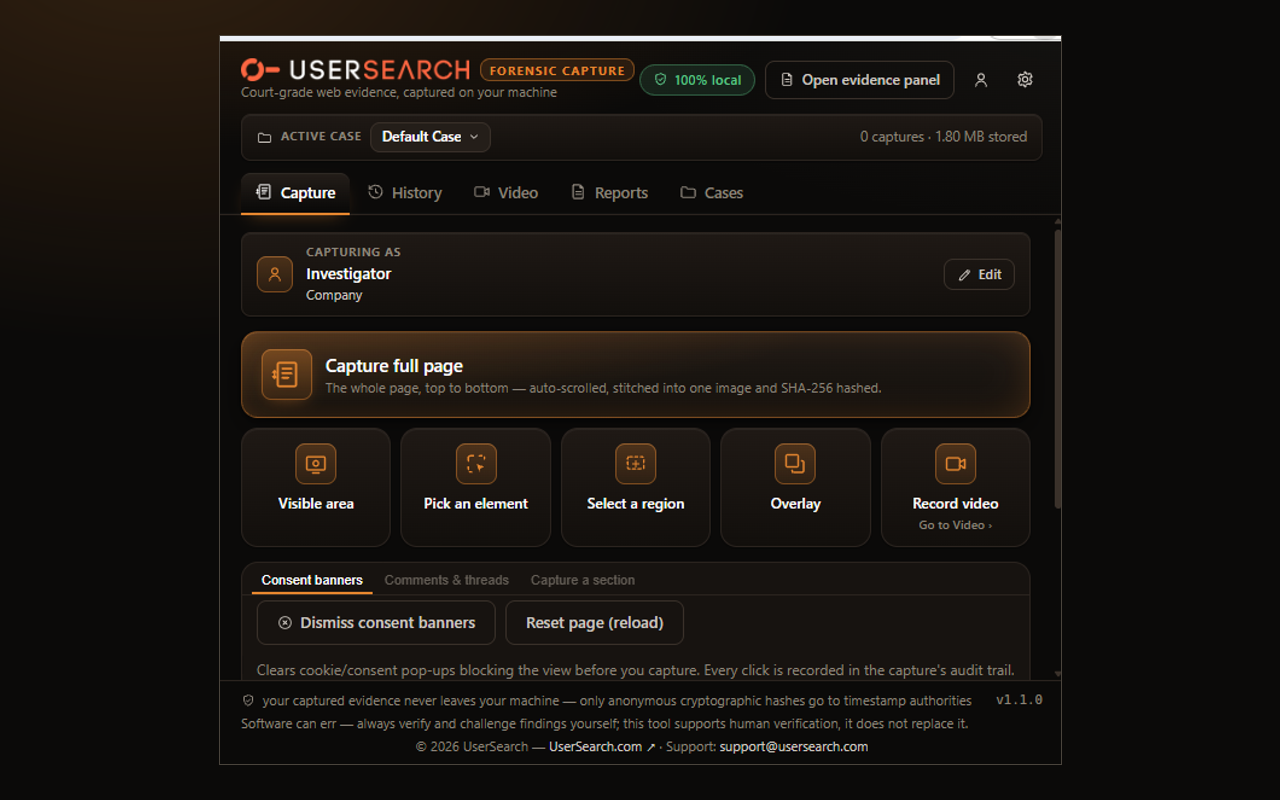
Task: Switch to the History tab
Action: [405, 193]
